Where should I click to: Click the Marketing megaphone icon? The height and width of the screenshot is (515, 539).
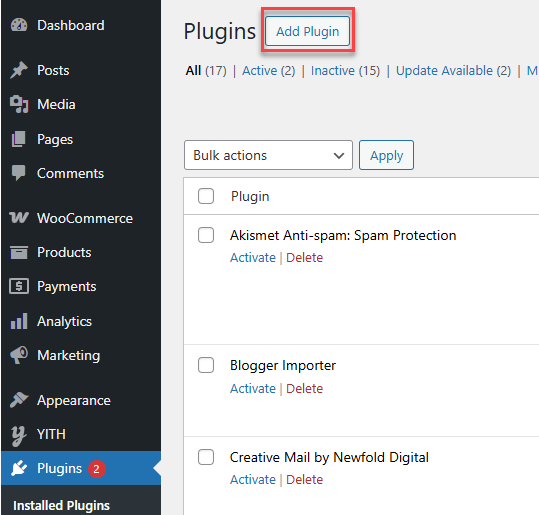point(19,355)
